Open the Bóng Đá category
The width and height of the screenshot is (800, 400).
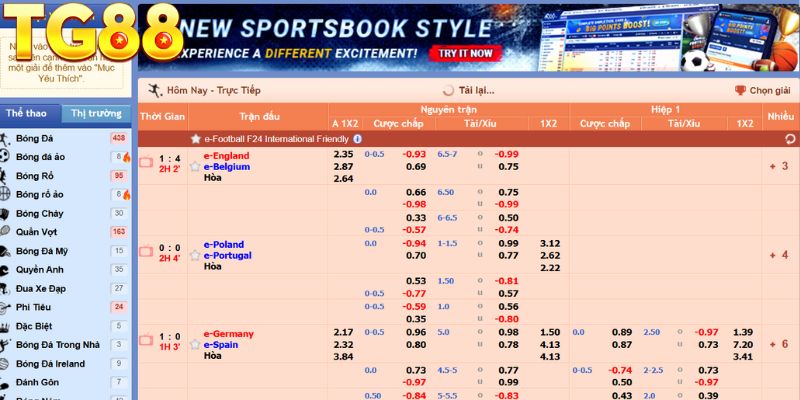pyautogui.click(x=34, y=139)
